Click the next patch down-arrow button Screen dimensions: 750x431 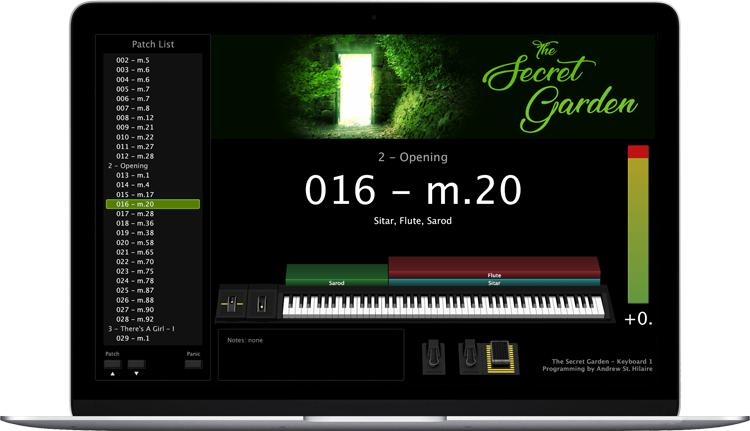136,365
